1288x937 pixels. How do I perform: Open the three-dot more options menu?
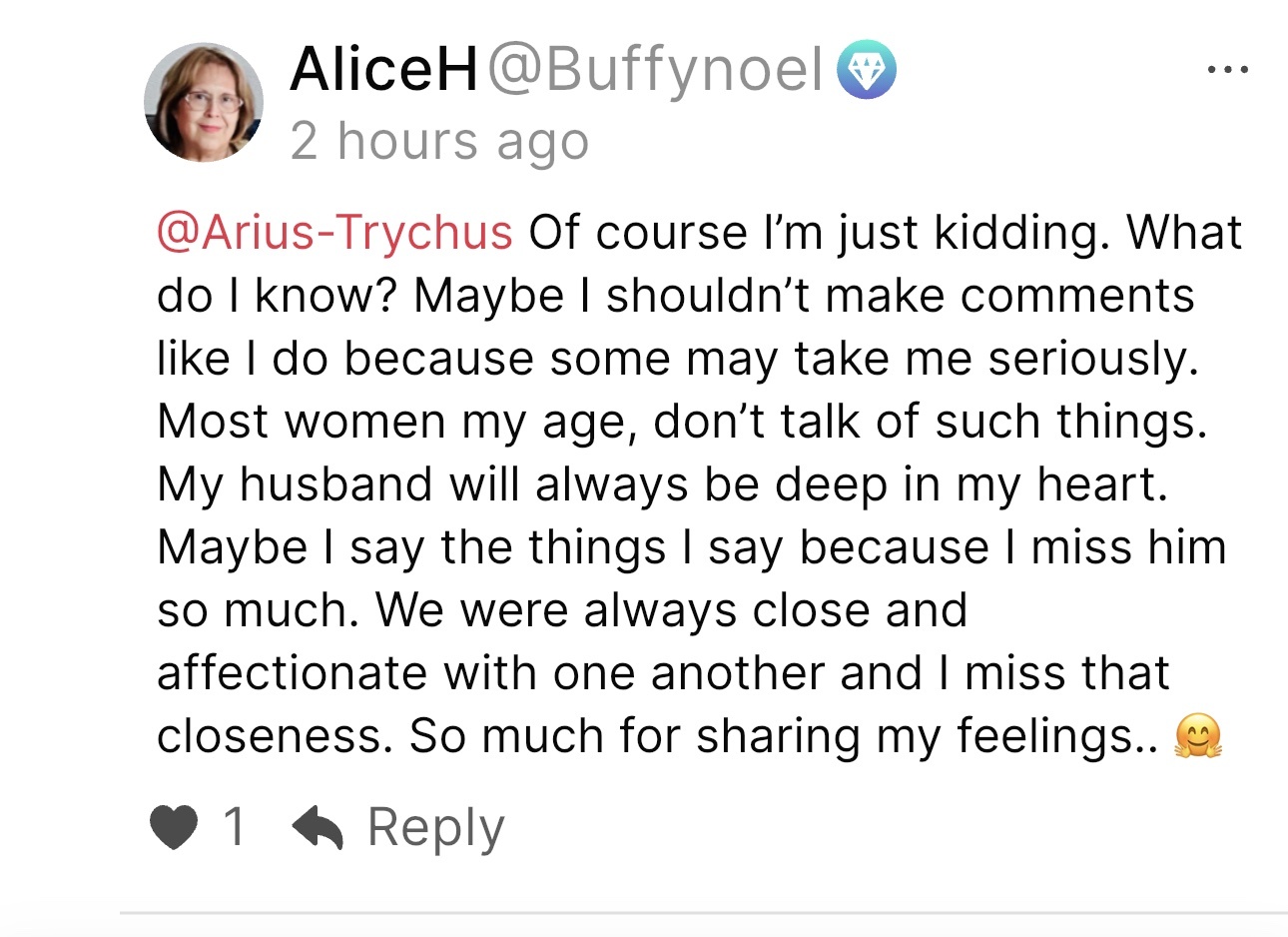1227,71
